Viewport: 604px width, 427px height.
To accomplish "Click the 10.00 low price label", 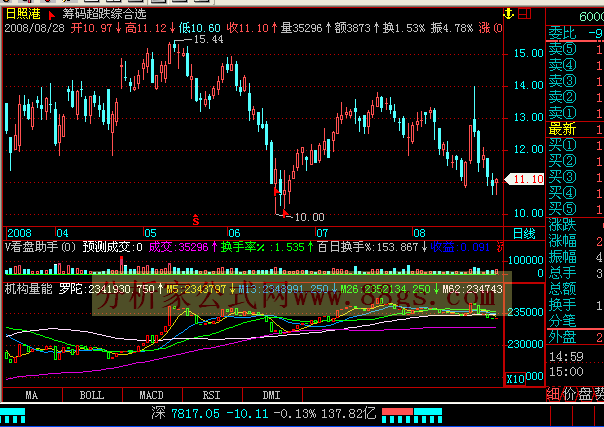I will [309, 218].
